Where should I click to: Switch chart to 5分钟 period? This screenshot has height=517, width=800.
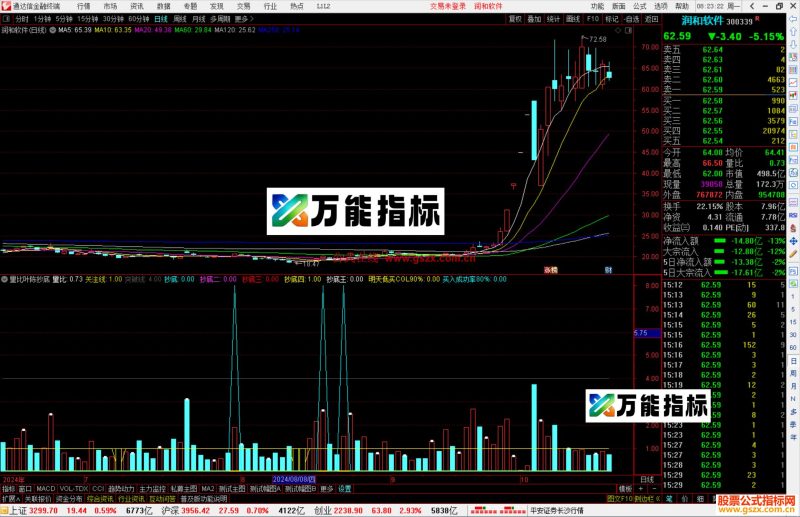(64, 19)
